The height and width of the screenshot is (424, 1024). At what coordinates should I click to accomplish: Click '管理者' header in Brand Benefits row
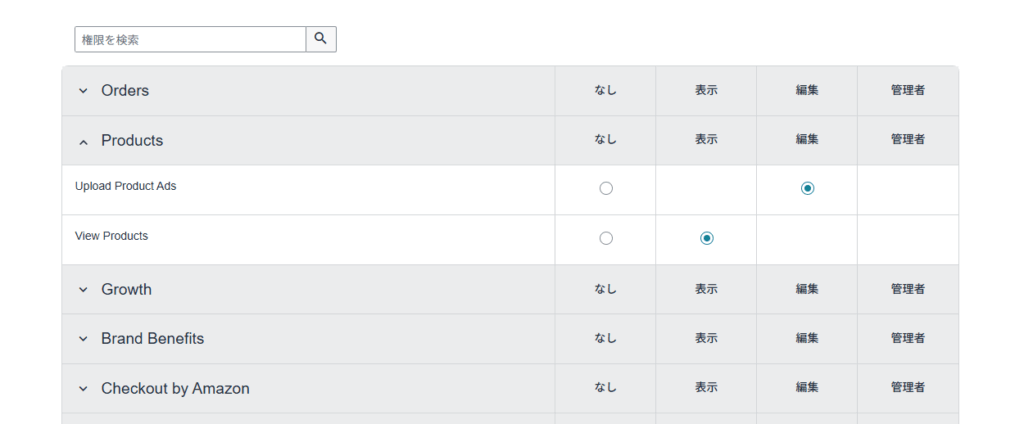pos(907,339)
